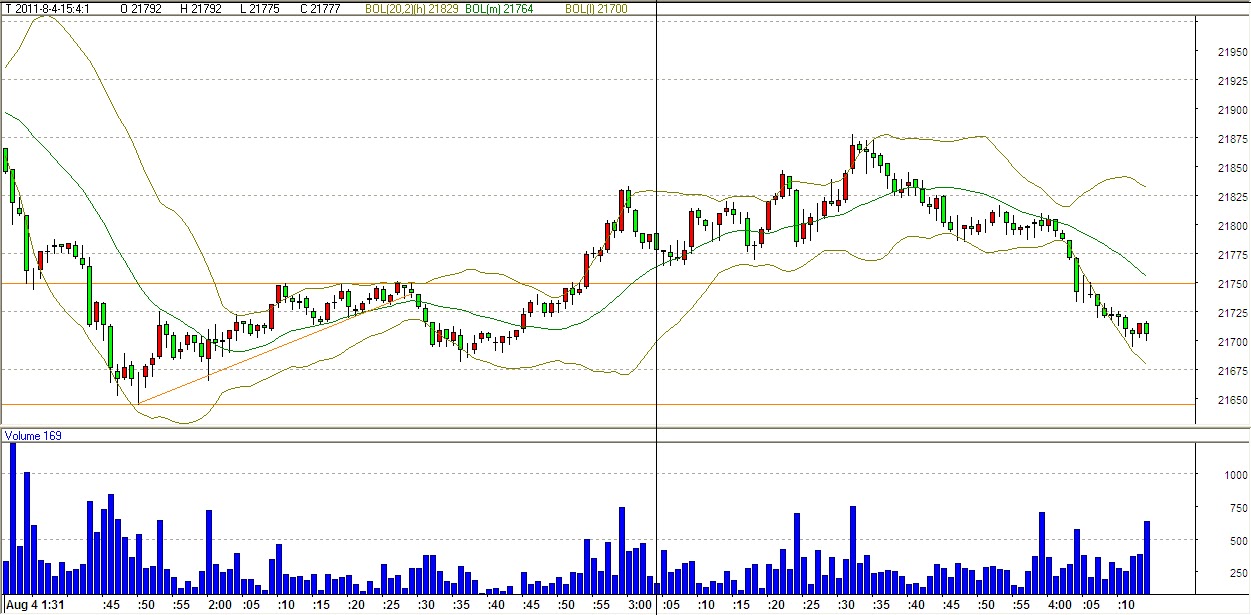This screenshot has height=615, width=1251.
Task: Click the 3:00 time axis label
Action: click(641, 605)
